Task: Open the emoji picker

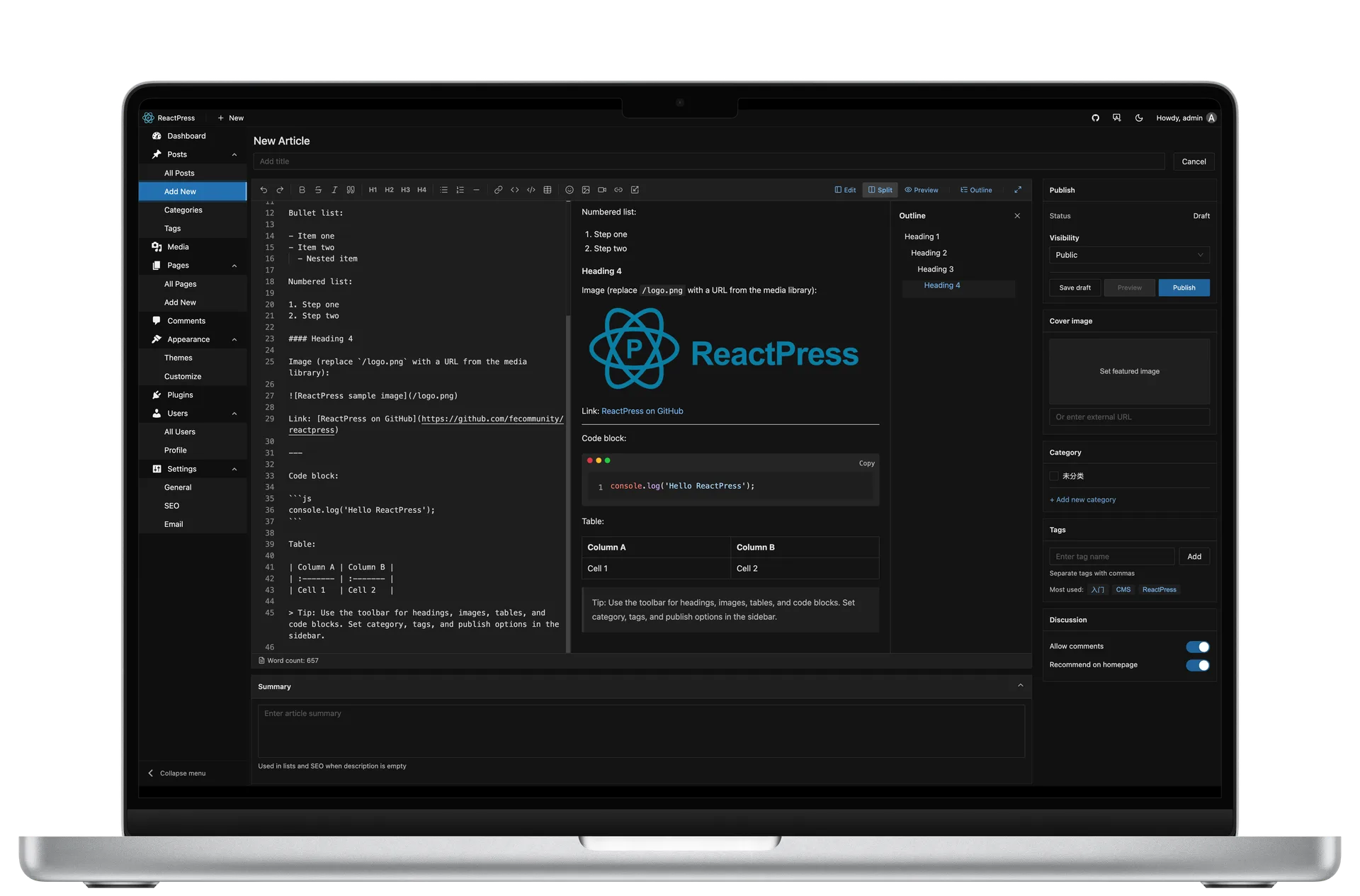Action: tap(569, 190)
